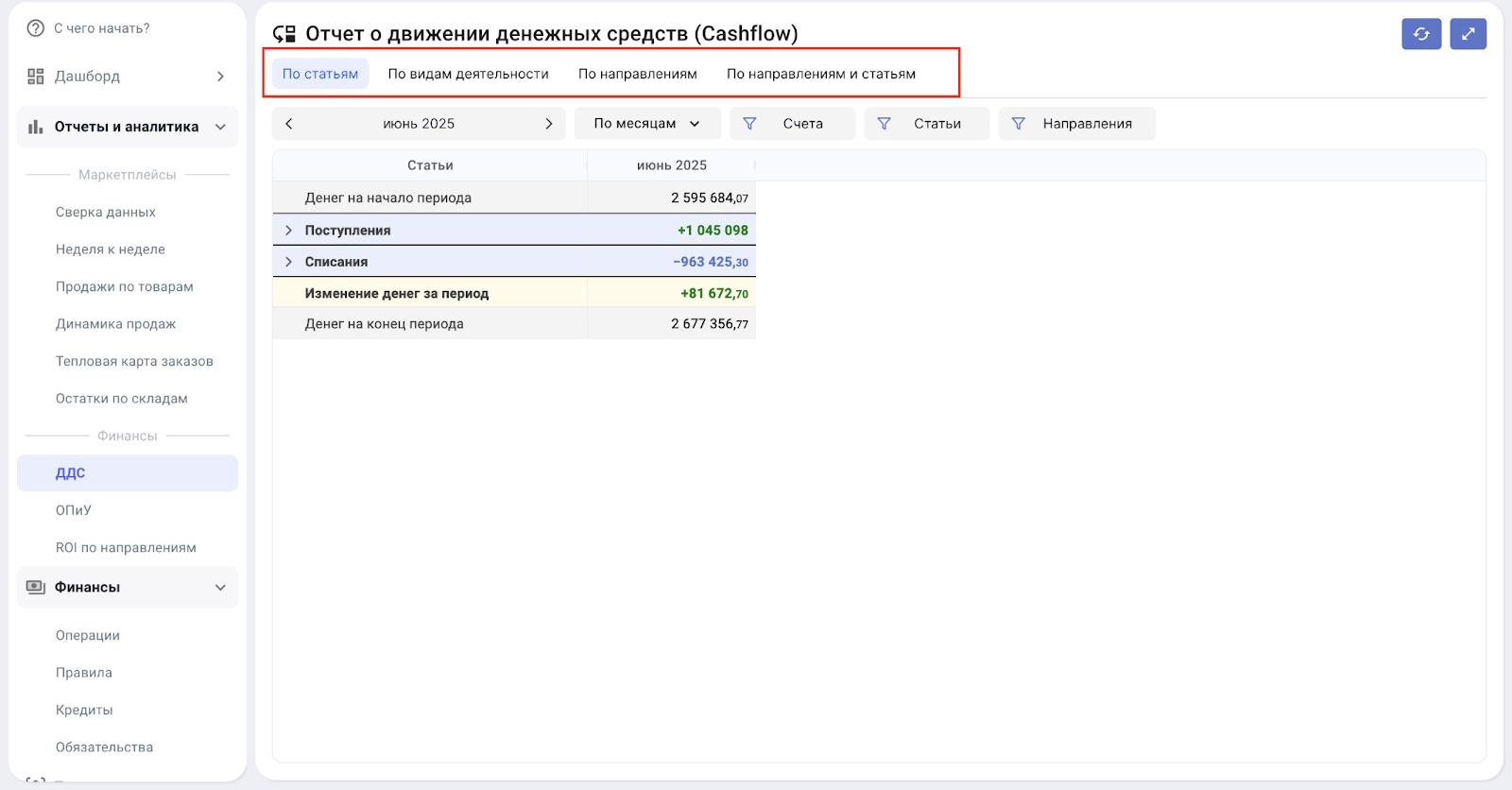This screenshot has height=790, width=1512.
Task: Switch to По направлениям и статьям tab
Action: [820, 74]
